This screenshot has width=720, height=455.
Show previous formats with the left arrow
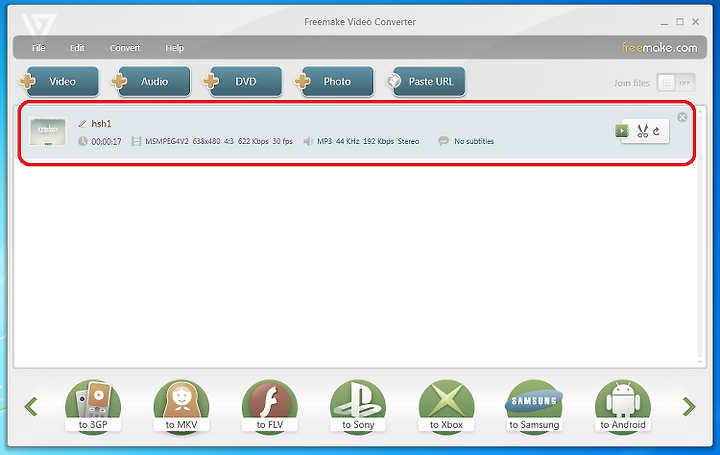[x=31, y=407]
